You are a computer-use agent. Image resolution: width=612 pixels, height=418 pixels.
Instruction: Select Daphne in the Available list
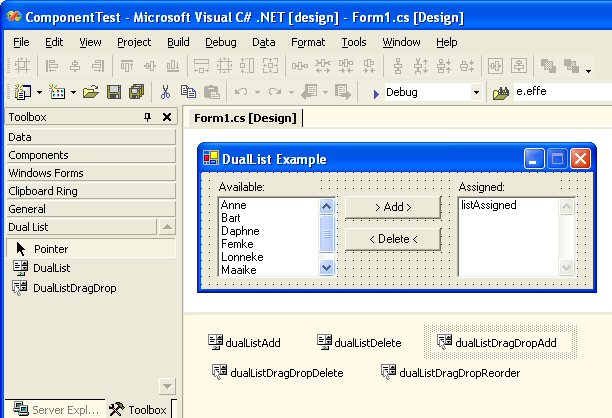click(240, 231)
